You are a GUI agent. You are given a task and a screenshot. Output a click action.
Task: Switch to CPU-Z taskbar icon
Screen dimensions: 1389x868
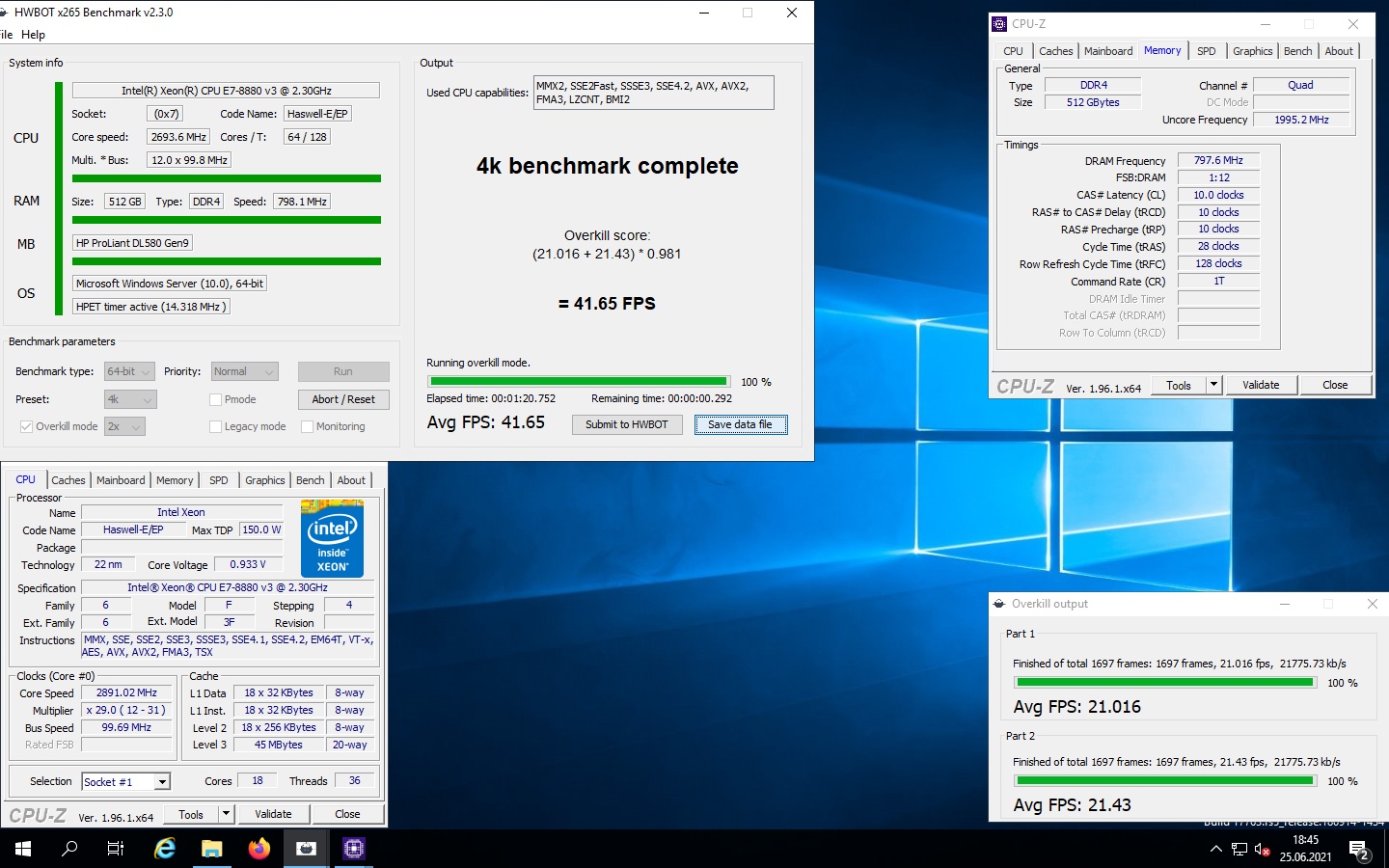[353, 849]
